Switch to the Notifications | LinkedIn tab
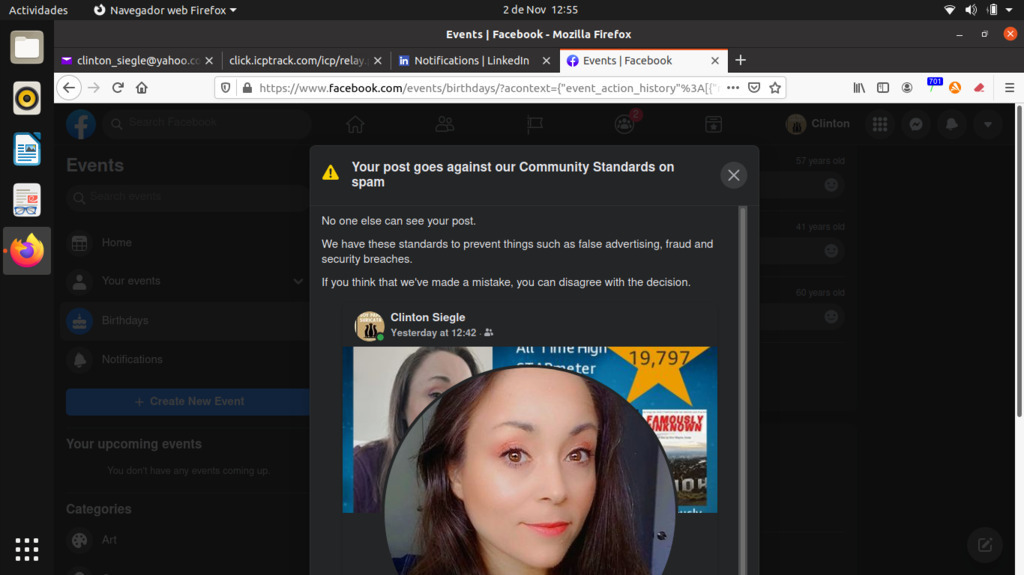 471,60
